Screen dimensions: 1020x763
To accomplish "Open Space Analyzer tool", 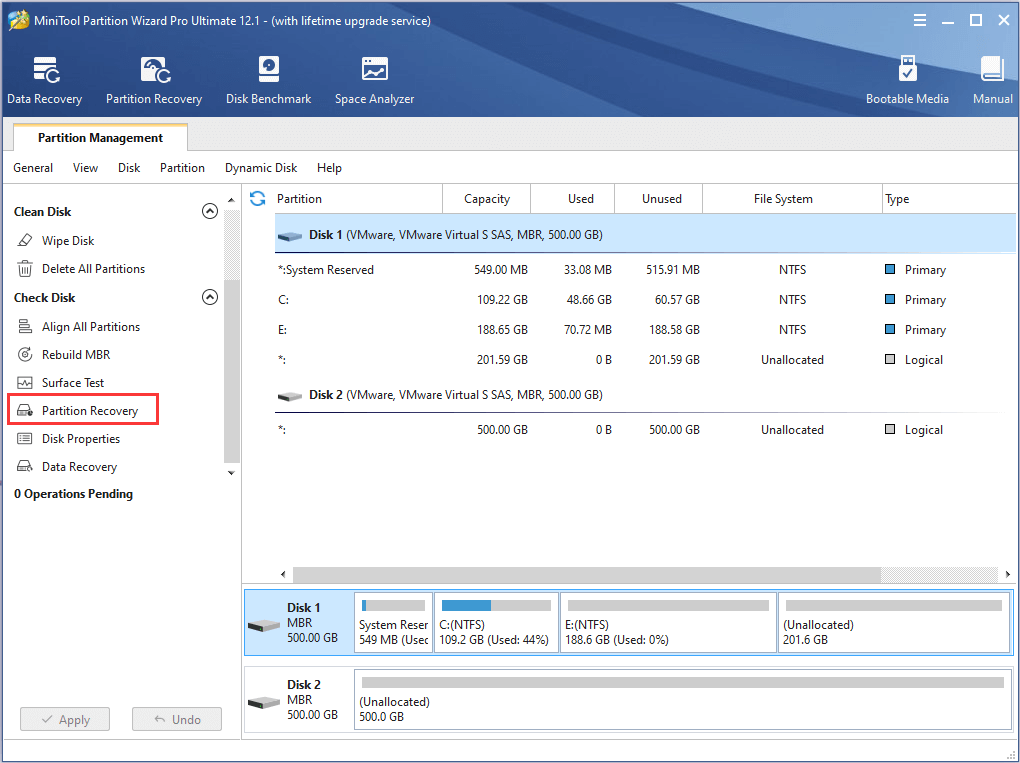I will click(374, 81).
